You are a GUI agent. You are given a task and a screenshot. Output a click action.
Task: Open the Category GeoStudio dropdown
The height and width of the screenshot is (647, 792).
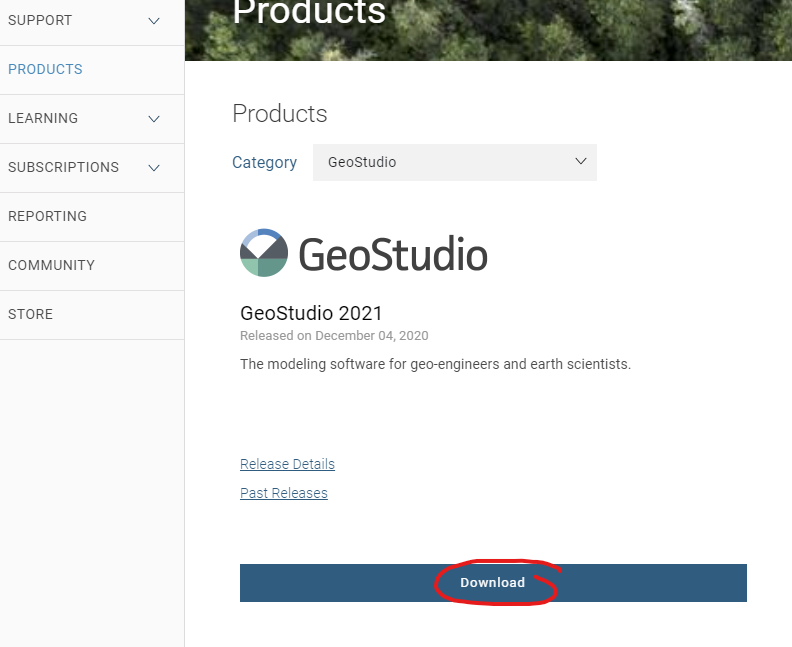click(x=455, y=162)
